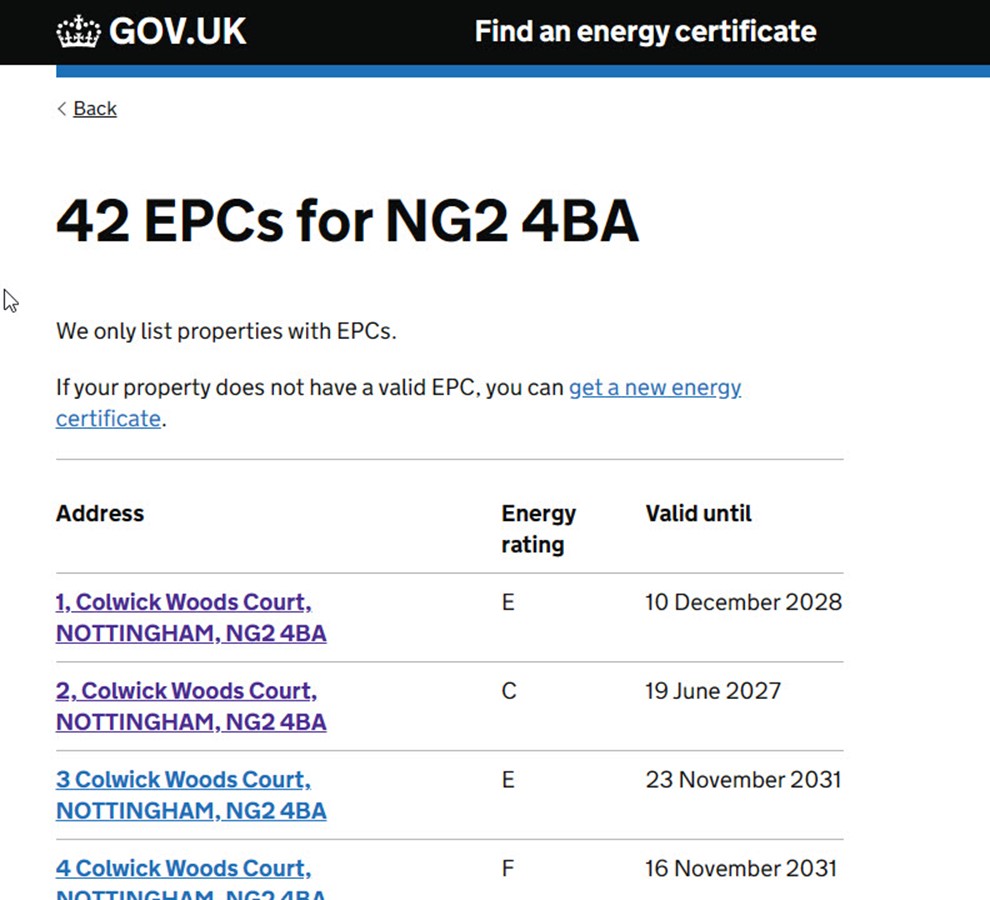This screenshot has width=990, height=900.
Task: Click the Valid until column header
Action: click(698, 514)
